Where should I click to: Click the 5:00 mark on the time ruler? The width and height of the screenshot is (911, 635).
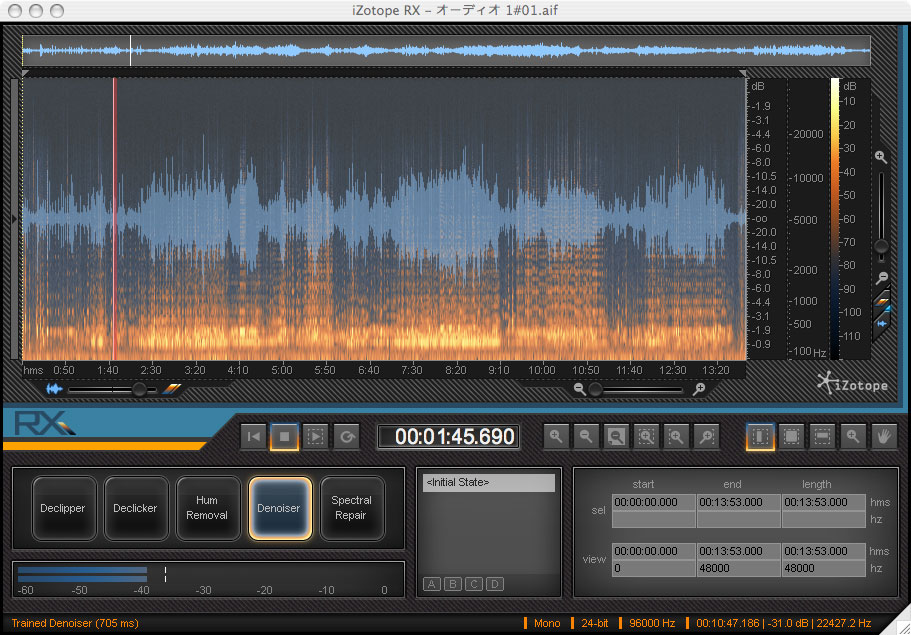(282, 370)
